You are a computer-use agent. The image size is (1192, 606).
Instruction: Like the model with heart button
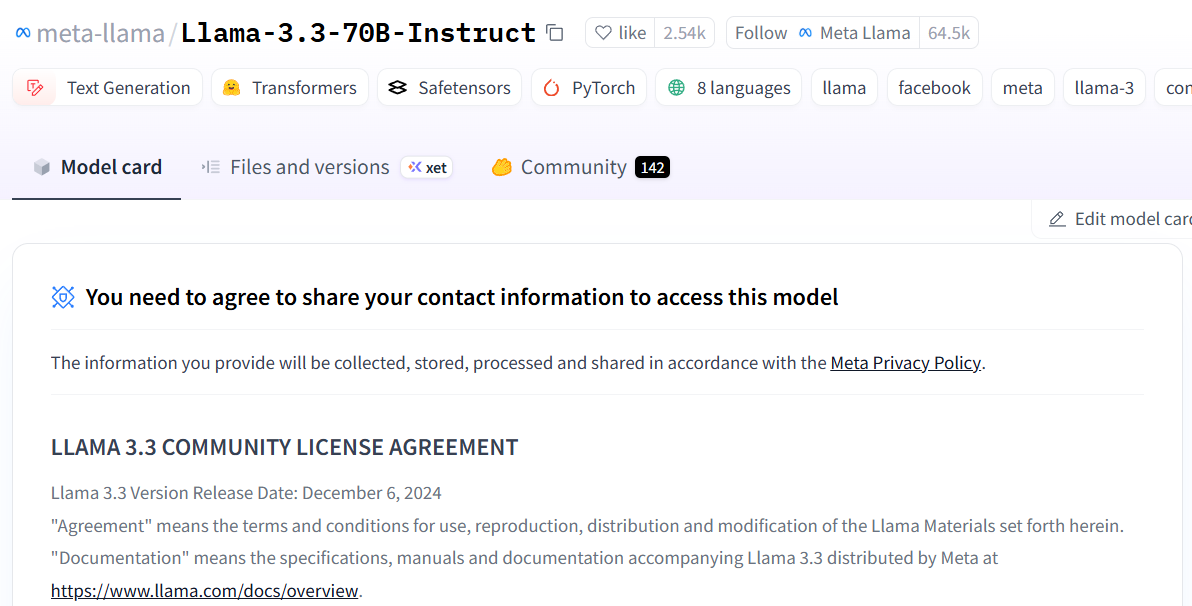[x=620, y=33]
